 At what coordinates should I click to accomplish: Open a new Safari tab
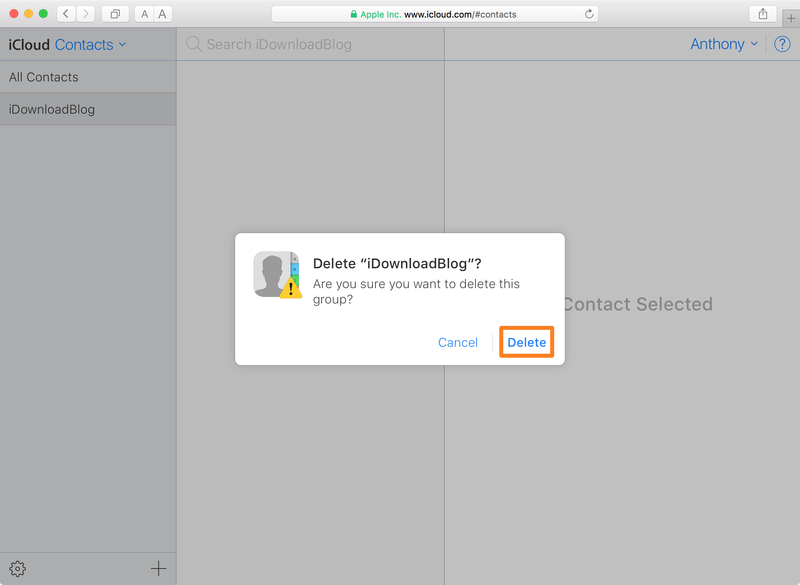click(x=791, y=19)
